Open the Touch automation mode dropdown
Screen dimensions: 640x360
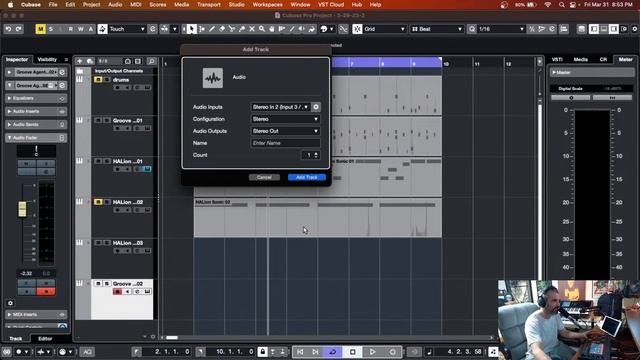click(127, 29)
